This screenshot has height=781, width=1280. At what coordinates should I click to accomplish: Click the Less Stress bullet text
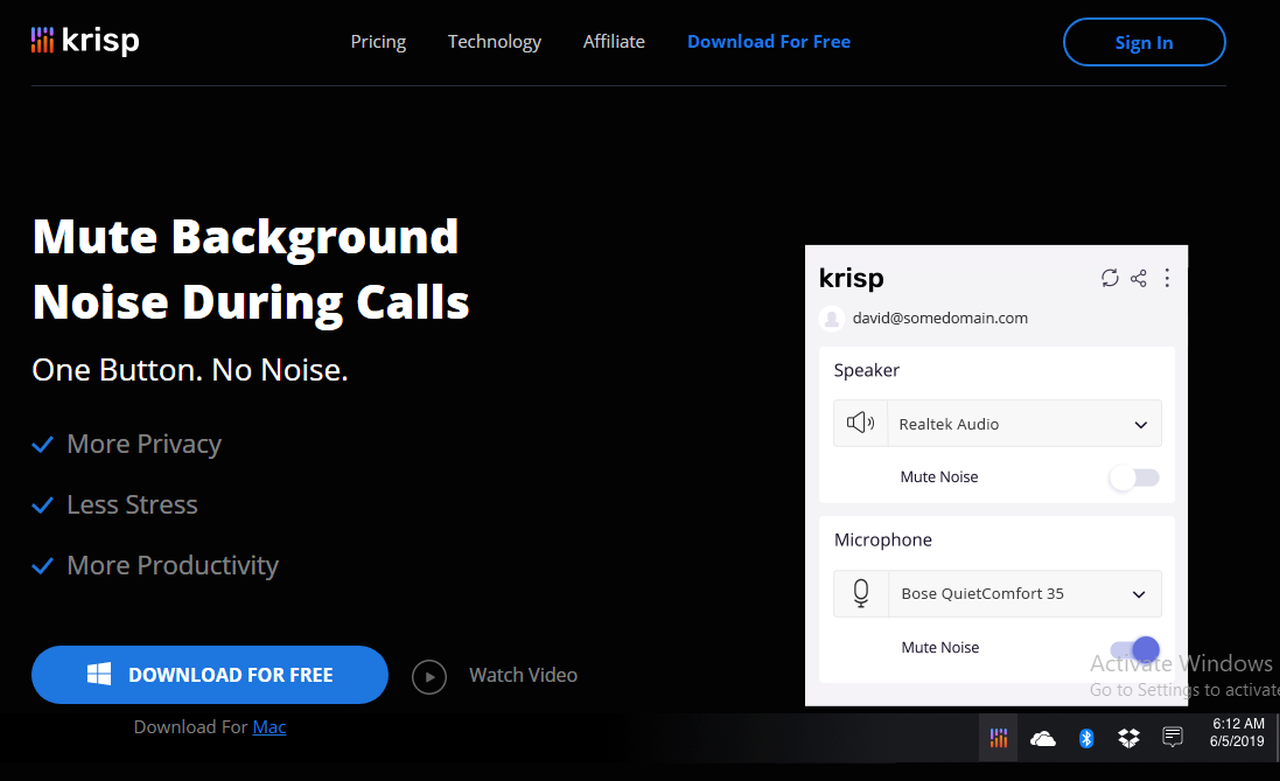[x=132, y=505]
